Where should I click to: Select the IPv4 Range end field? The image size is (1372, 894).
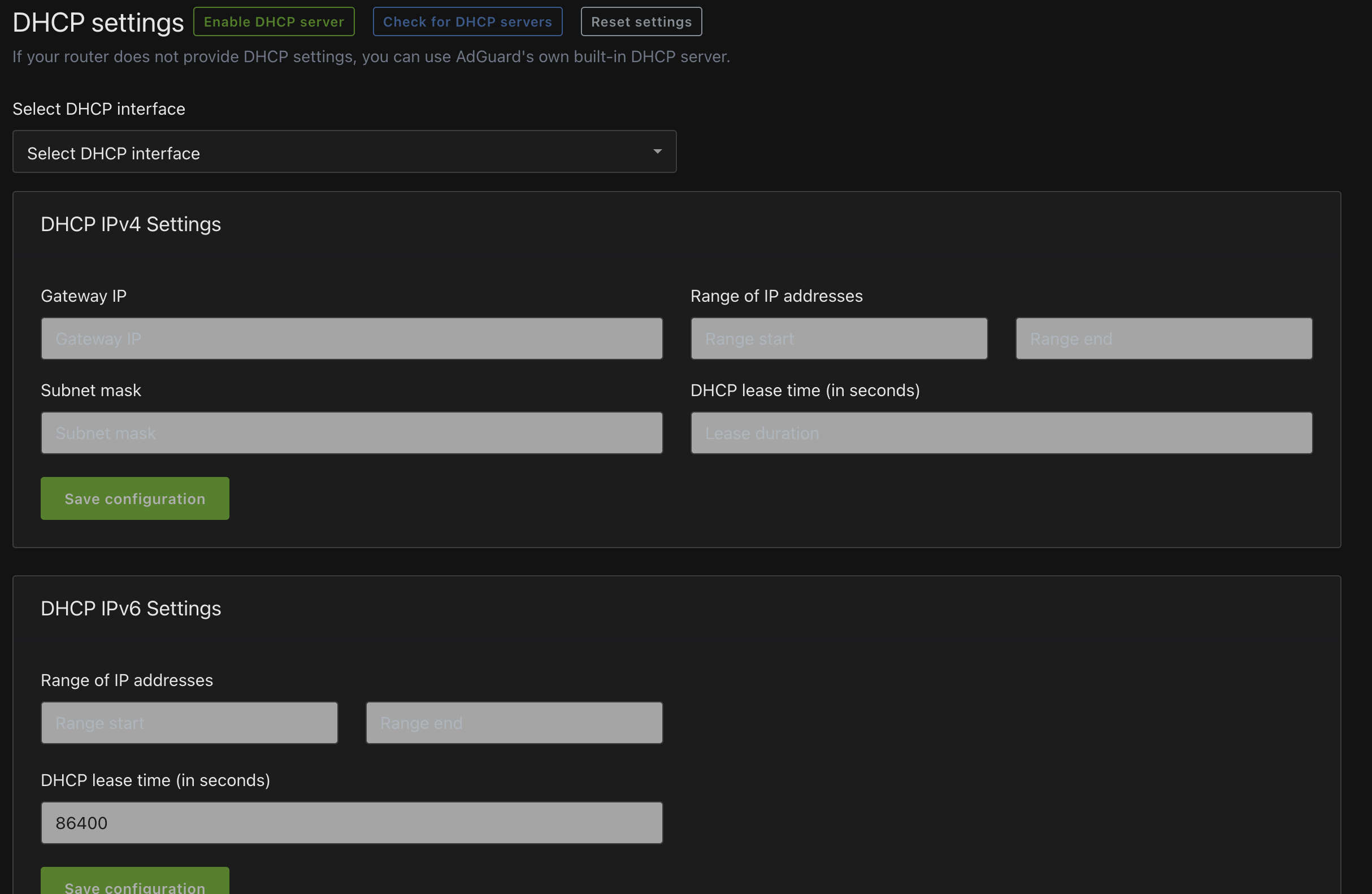[x=1163, y=338]
